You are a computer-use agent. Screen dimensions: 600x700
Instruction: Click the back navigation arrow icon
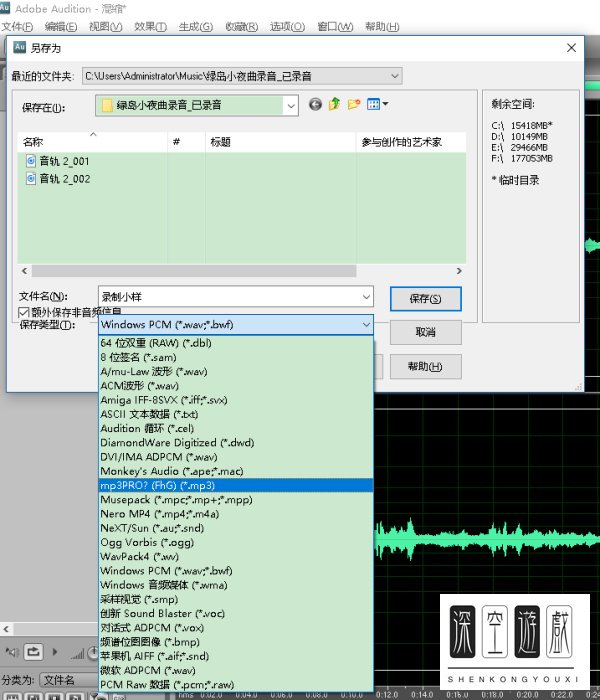point(315,104)
